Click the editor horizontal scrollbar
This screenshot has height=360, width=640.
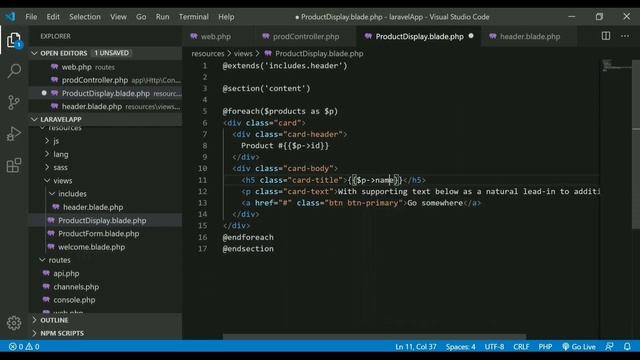(x=374, y=337)
